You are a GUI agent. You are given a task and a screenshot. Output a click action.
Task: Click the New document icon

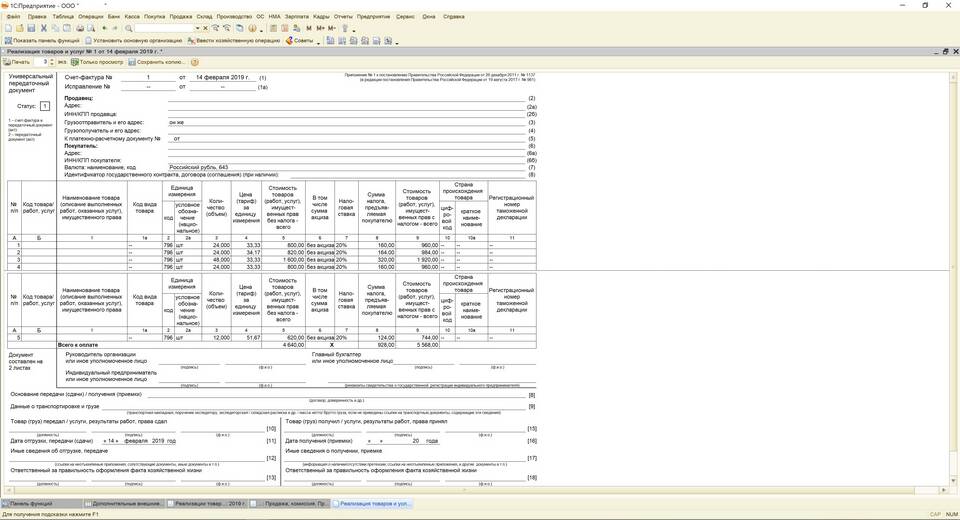click(8, 28)
